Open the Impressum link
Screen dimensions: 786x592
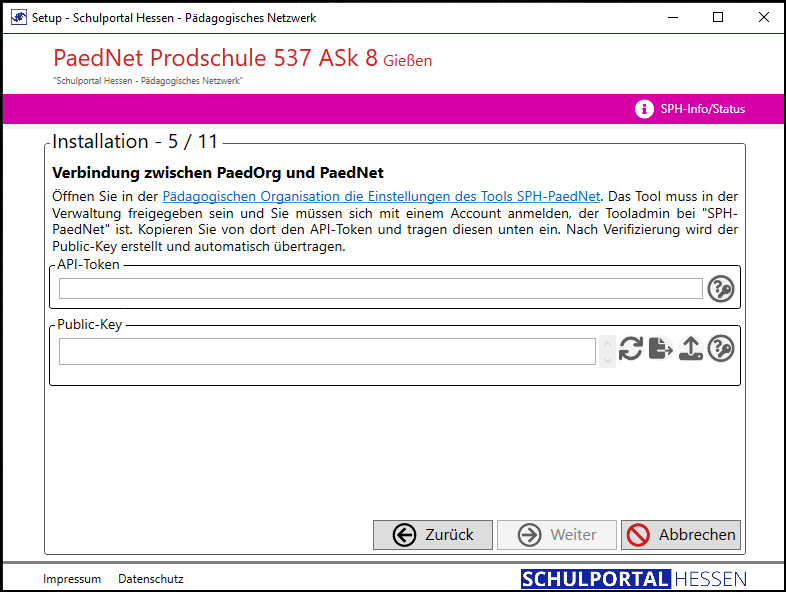click(72, 579)
